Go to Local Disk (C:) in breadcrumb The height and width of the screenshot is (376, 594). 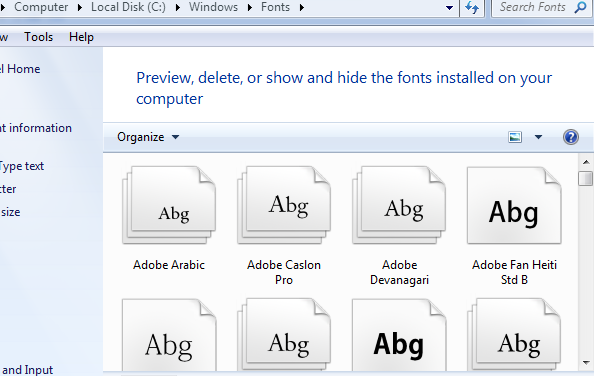point(128,7)
